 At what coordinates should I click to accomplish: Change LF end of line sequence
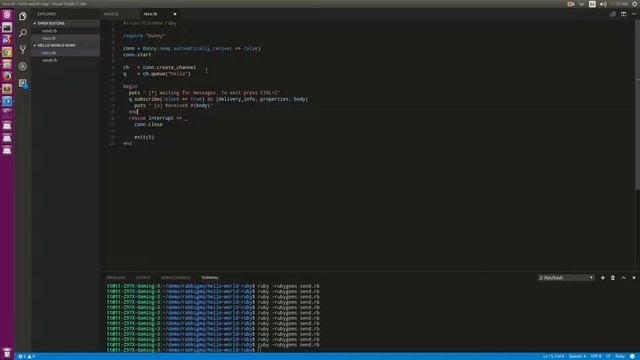coord(608,356)
